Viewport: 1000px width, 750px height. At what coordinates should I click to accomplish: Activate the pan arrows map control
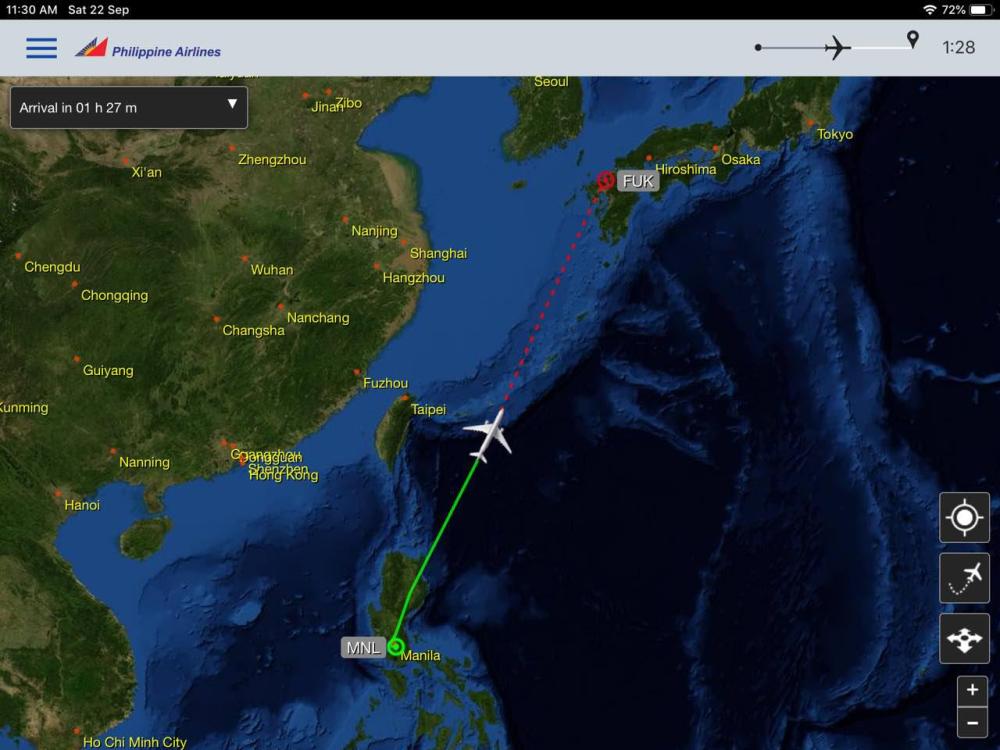coord(964,638)
